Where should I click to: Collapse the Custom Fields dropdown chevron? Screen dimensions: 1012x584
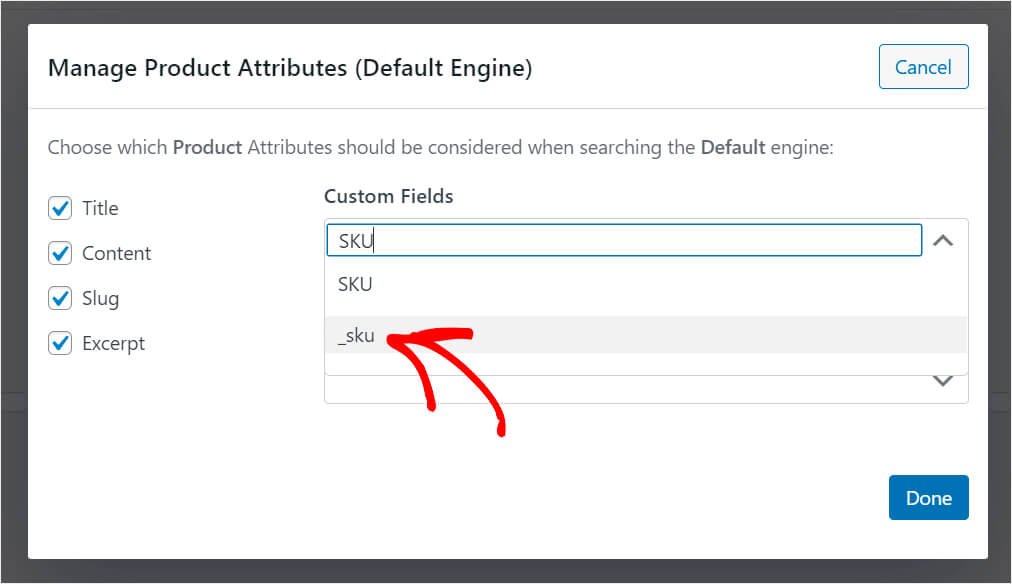tap(943, 241)
